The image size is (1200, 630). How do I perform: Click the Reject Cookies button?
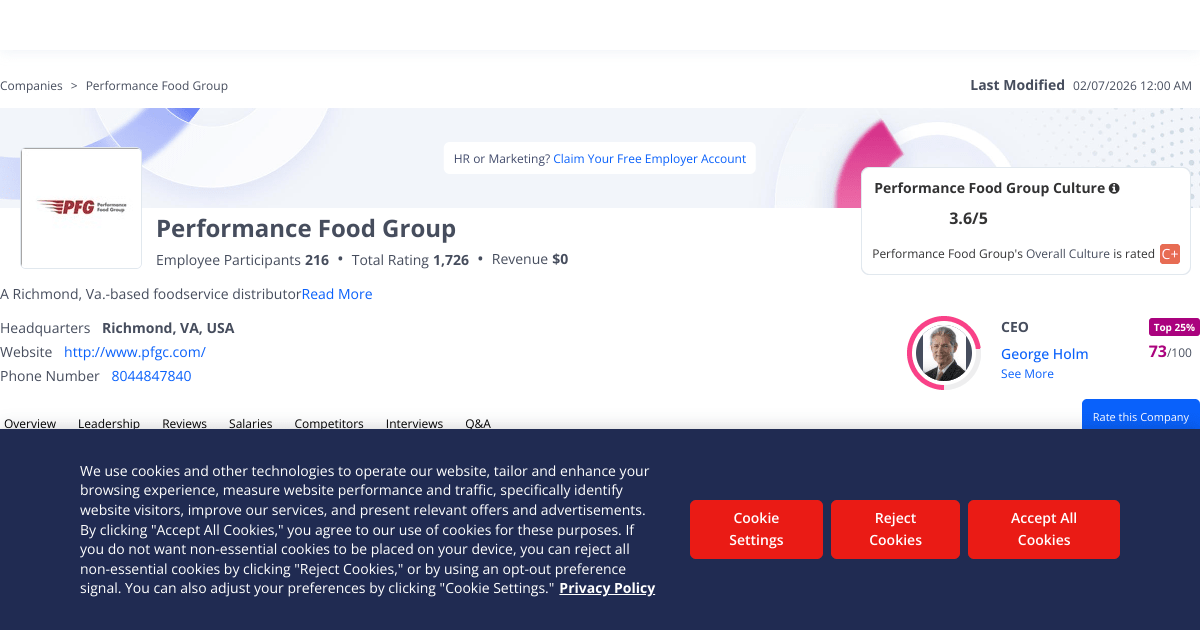[x=895, y=529]
